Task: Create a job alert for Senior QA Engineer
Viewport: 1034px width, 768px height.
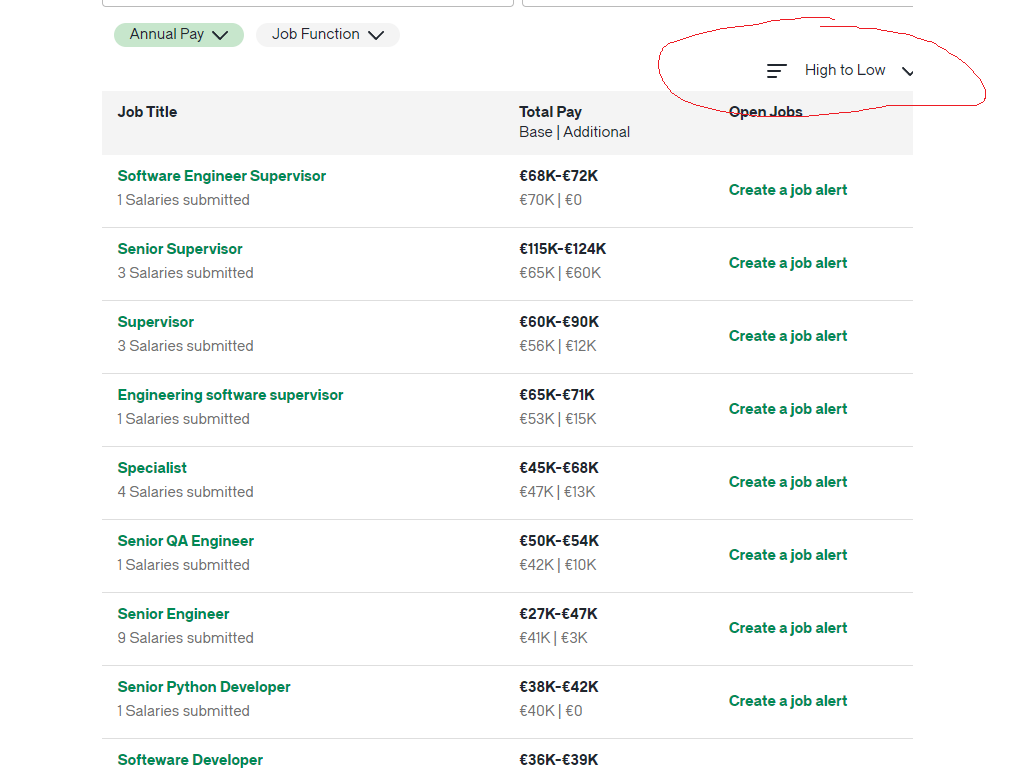Action: [788, 555]
